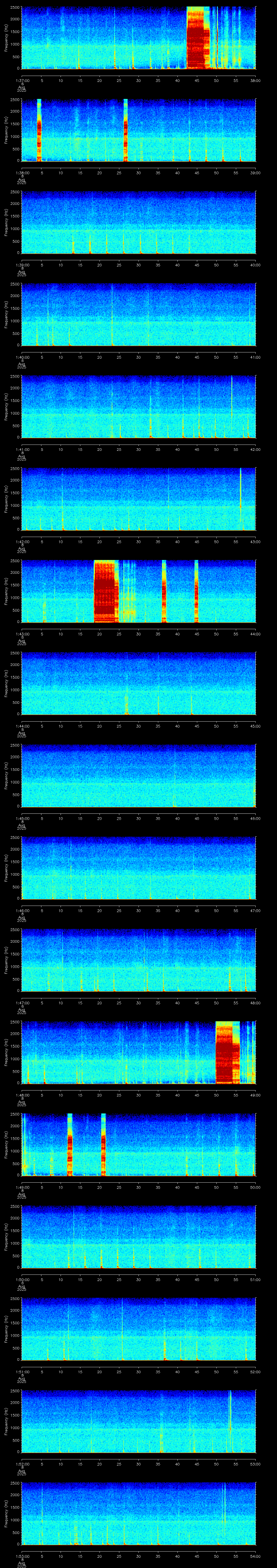Click inside the 1:39:00 spectrogram panel
Viewport: 277px width, 1568px height.
click(138, 222)
